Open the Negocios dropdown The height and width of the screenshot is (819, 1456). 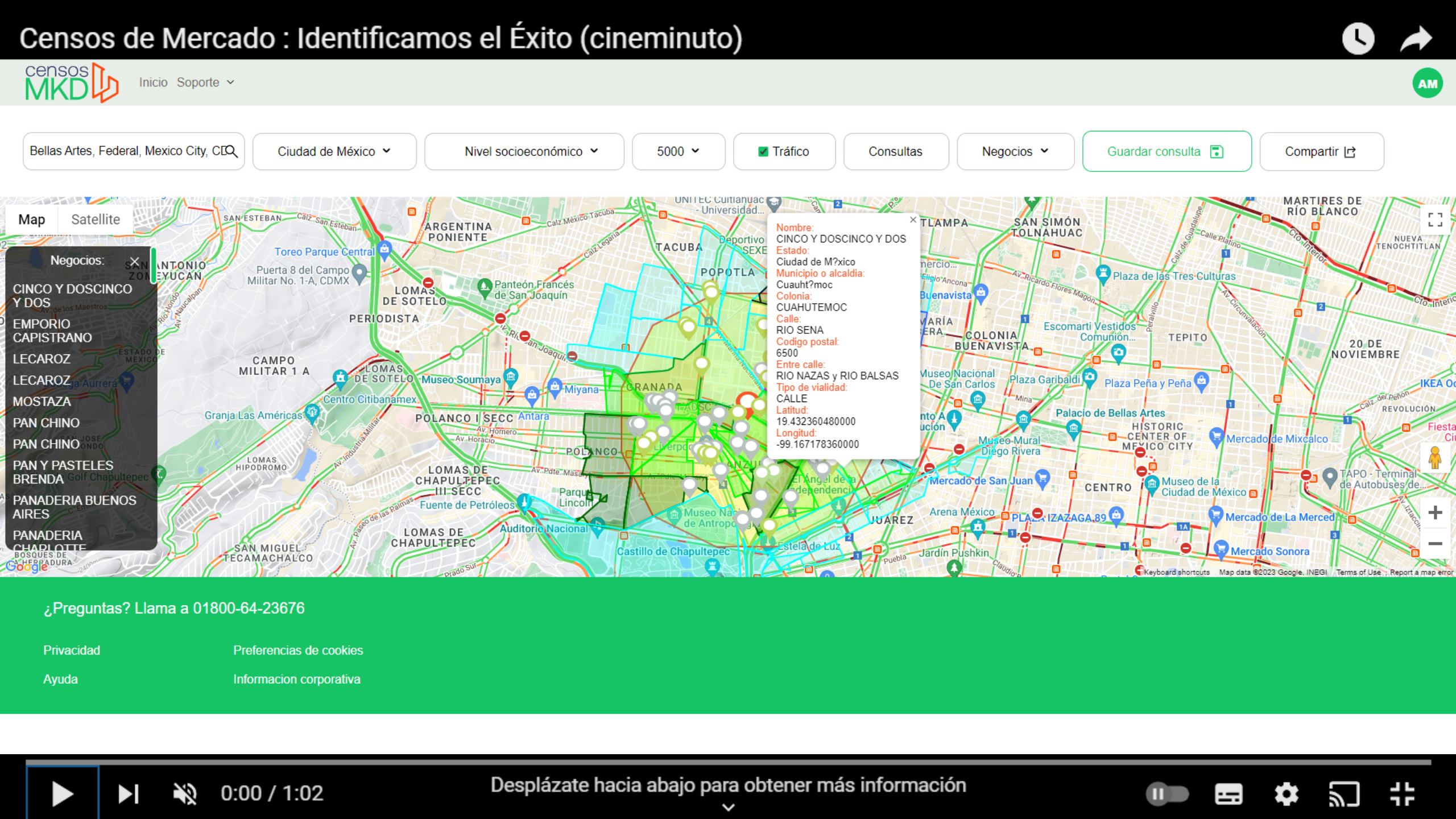point(1015,152)
